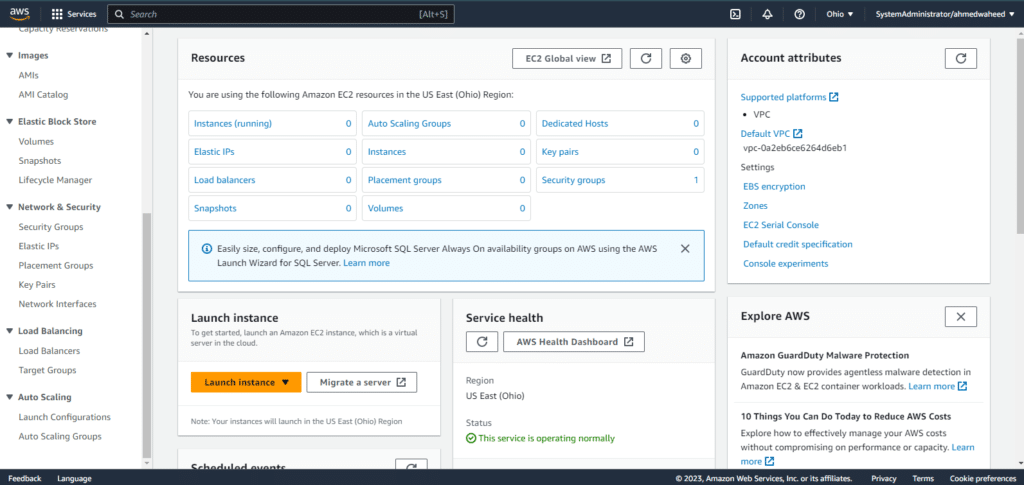Image resolution: width=1024 pixels, height=485 pixels.
Task: Open Default credit specification link
Action: (x=797, y=244)
